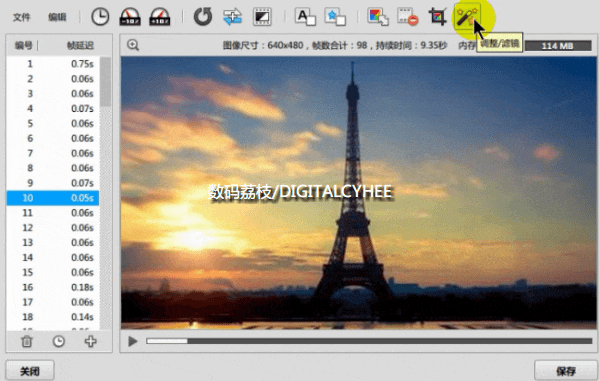Select frame 16 with 0.18s delay
600x381 pixels.
point(53,288)
